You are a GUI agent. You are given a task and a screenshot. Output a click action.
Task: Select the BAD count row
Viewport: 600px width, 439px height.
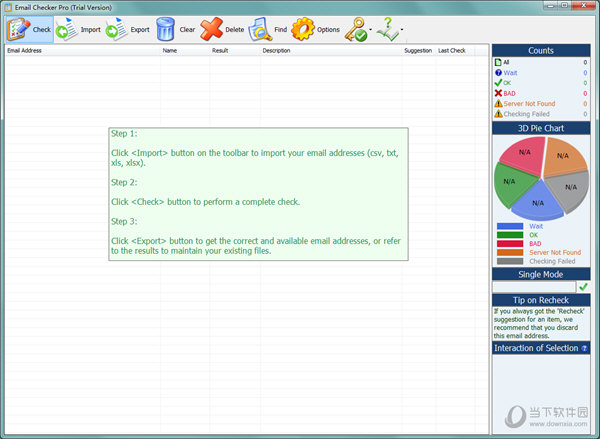click(541, 93)
